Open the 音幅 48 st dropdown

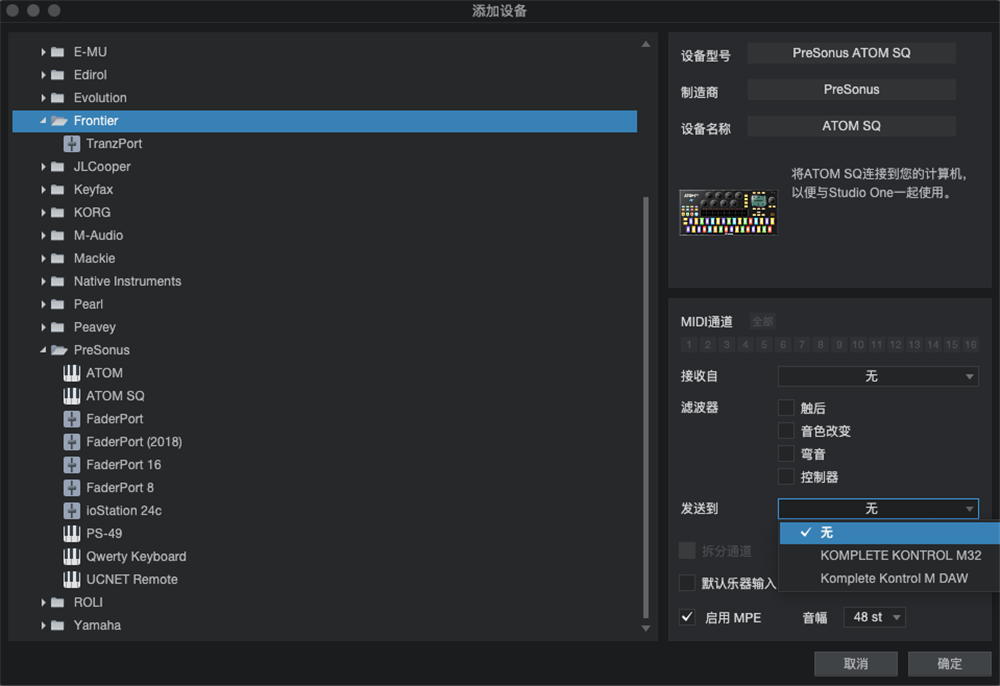874,617
